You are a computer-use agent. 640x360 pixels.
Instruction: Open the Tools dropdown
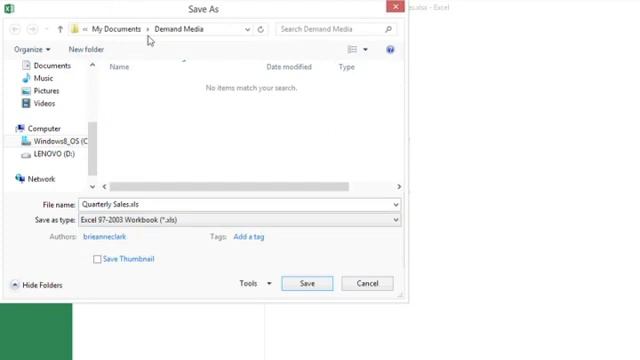click(x=255, y=283)
